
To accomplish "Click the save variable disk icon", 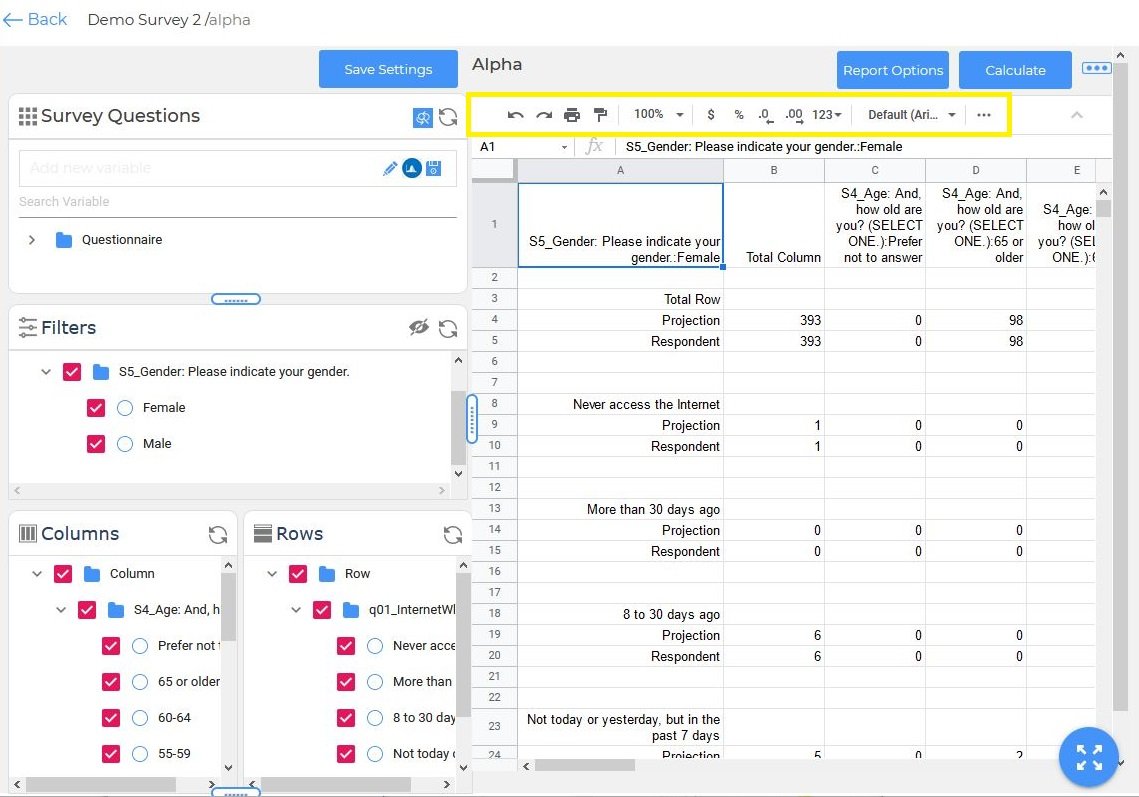I will [434, 169].
